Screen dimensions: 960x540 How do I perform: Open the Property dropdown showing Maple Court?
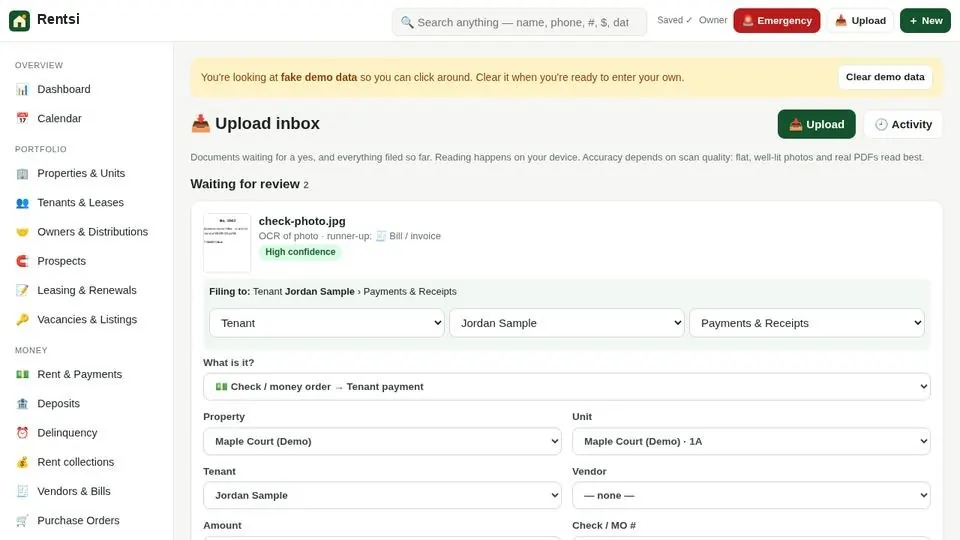(x=382, y=441)
